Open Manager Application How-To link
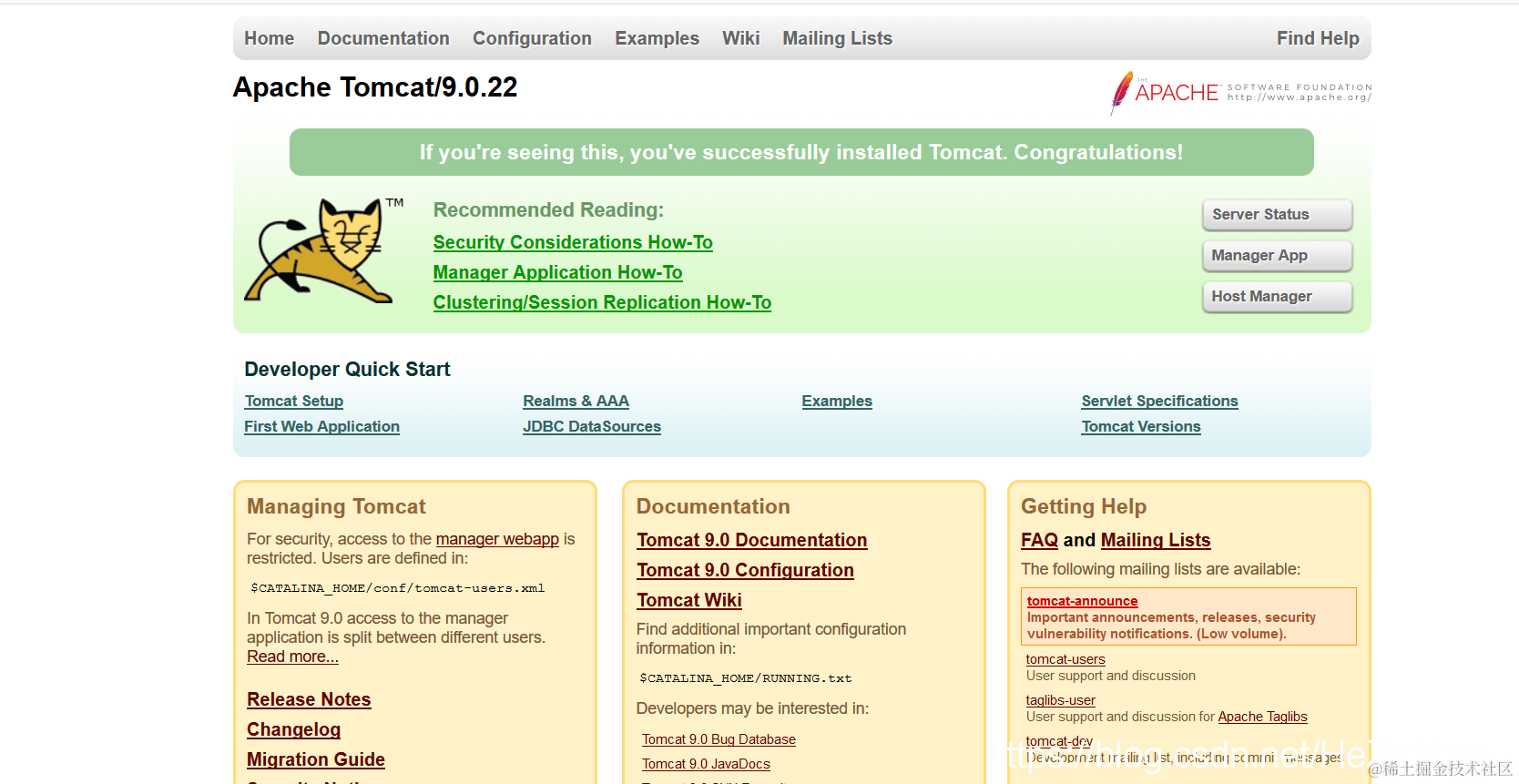This screenshot has height=784, width=1519. 557,272
